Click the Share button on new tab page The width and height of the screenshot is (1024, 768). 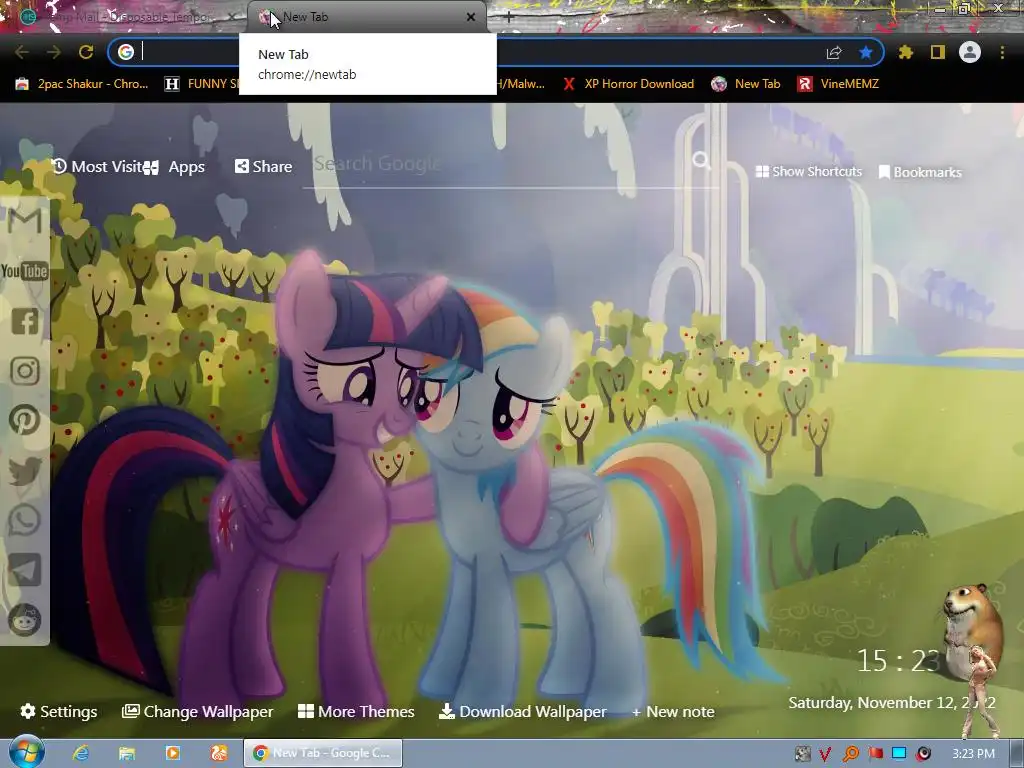click(x=263, y=167)
